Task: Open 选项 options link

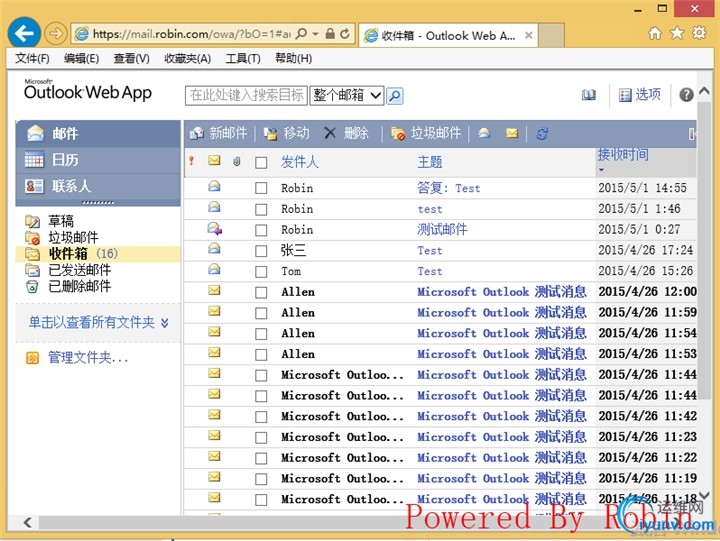Action: pos(640,95)
